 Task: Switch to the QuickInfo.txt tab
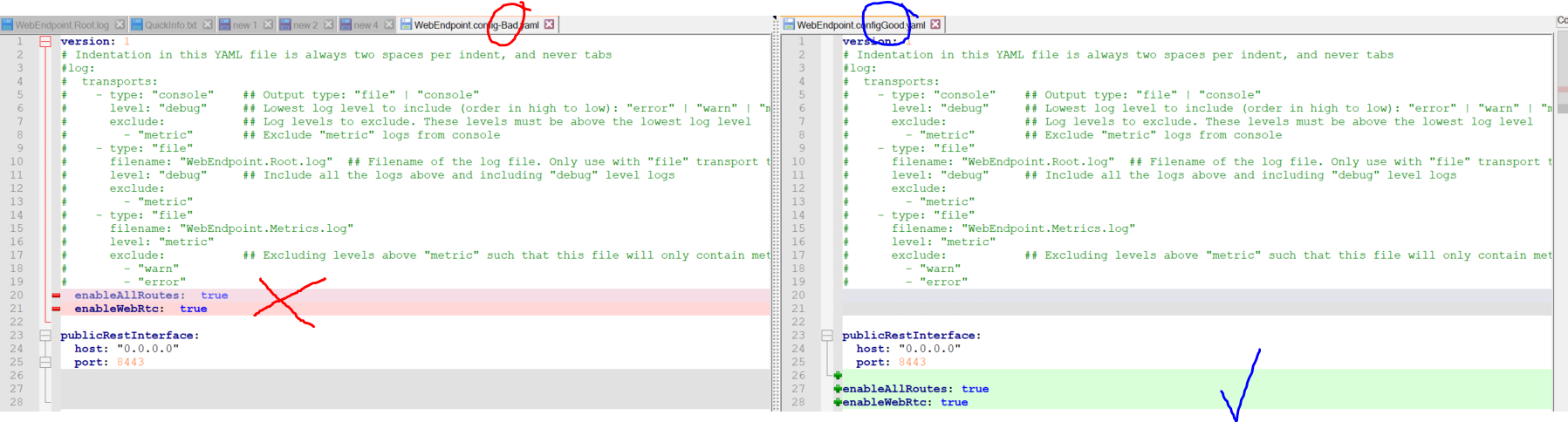170,24
